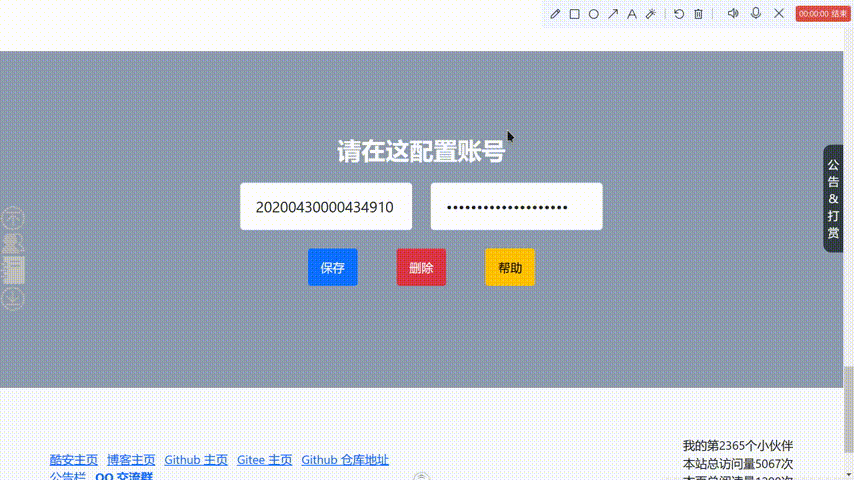This screenshot has height=480, width=854.
Task: Open help with the yellow 帮助 button
Action: pos(510,268)
